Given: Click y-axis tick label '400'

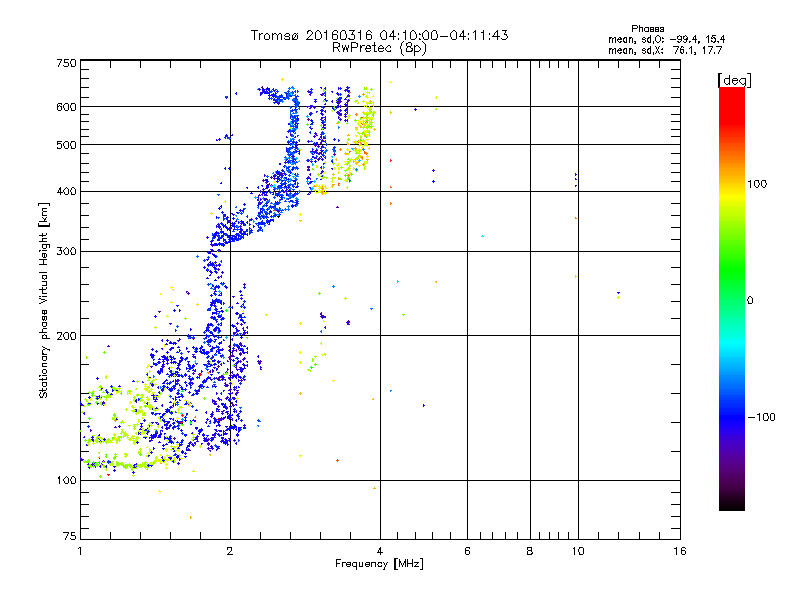Looking at the screenshot, I should tap(66, 191).
